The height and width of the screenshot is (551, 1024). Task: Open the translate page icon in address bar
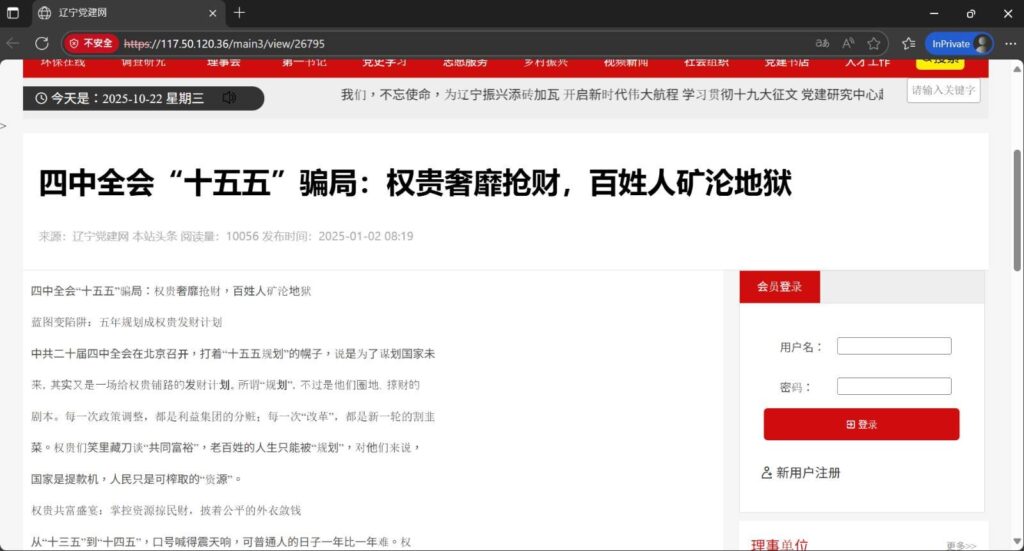[822, 44]
